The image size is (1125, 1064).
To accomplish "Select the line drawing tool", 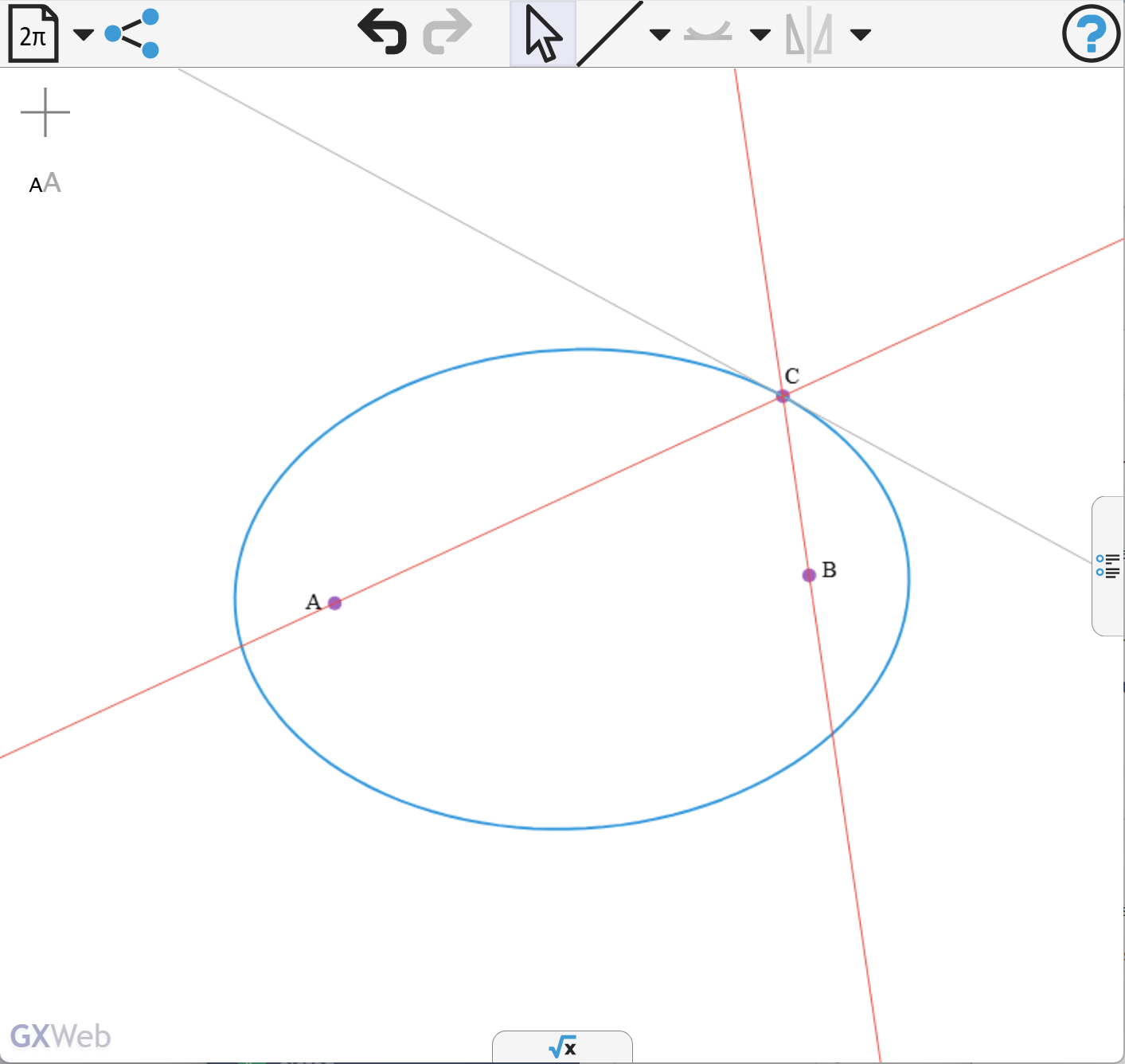I will (610, 34).
